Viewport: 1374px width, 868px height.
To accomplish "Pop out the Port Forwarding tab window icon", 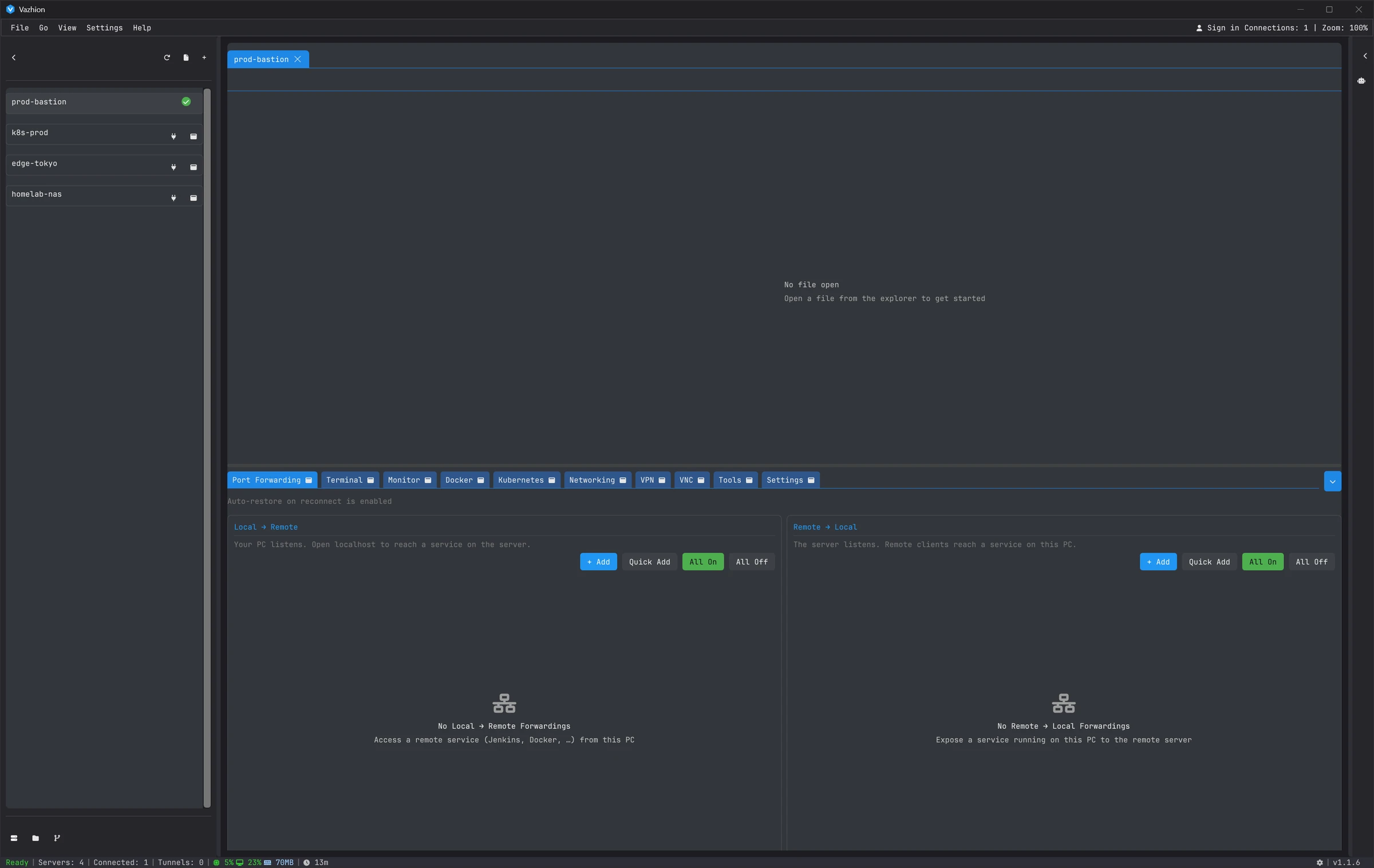I will (x=309, y=480).
